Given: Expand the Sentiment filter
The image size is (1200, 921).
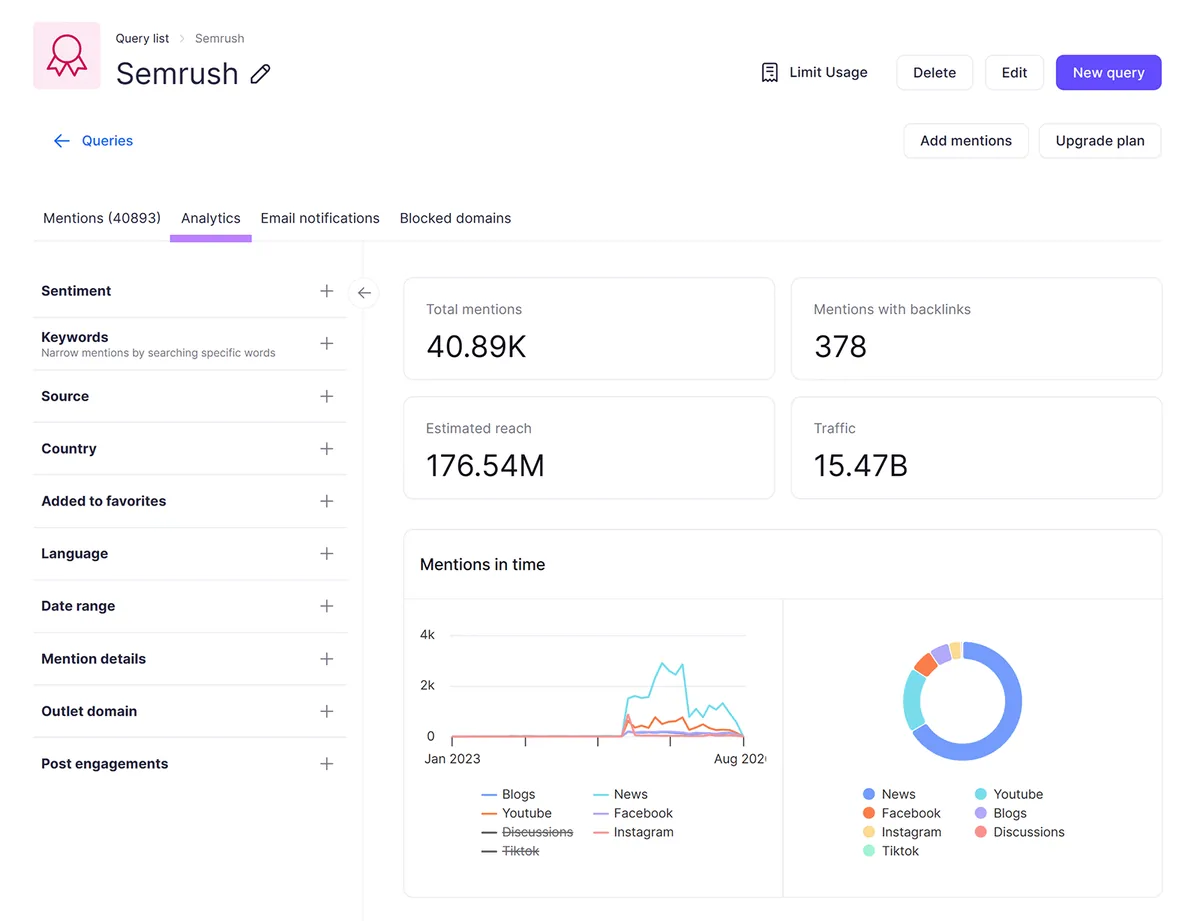Looking at the screenshot, I should (326, 291).
